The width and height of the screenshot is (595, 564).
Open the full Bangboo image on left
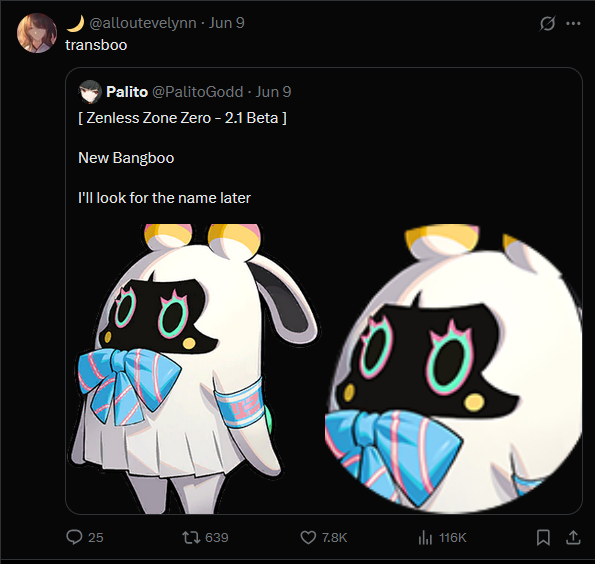(x=195, y=369)
